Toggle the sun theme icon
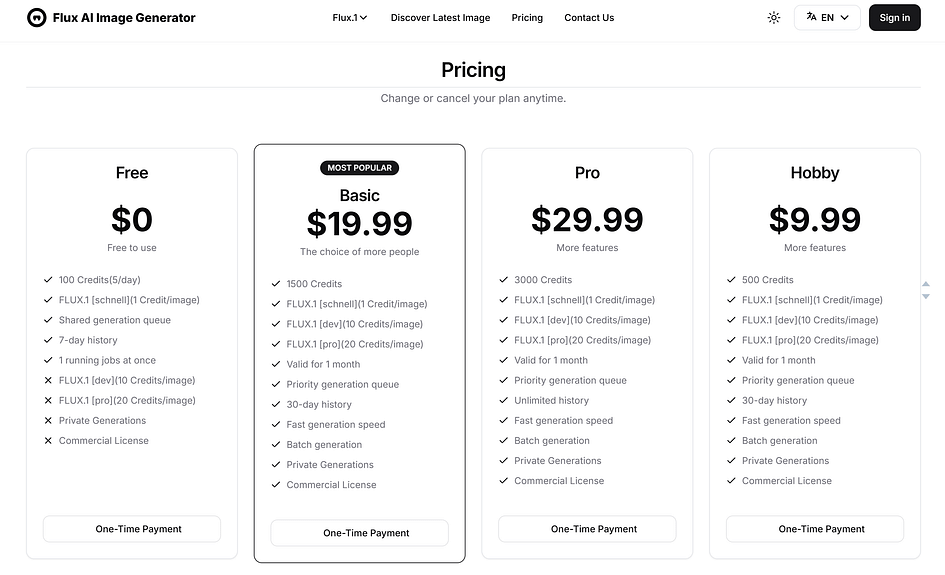The image size is (945, 575). click(x=774, y=17)
